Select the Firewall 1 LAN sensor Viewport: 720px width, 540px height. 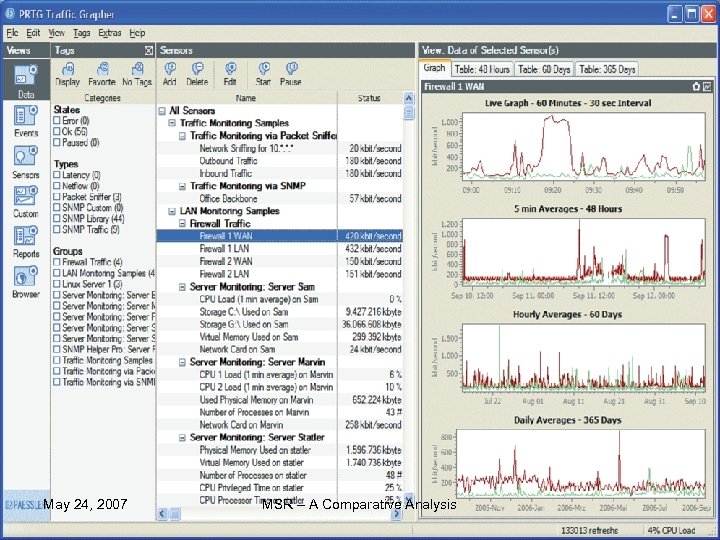[x=280, y=248]
